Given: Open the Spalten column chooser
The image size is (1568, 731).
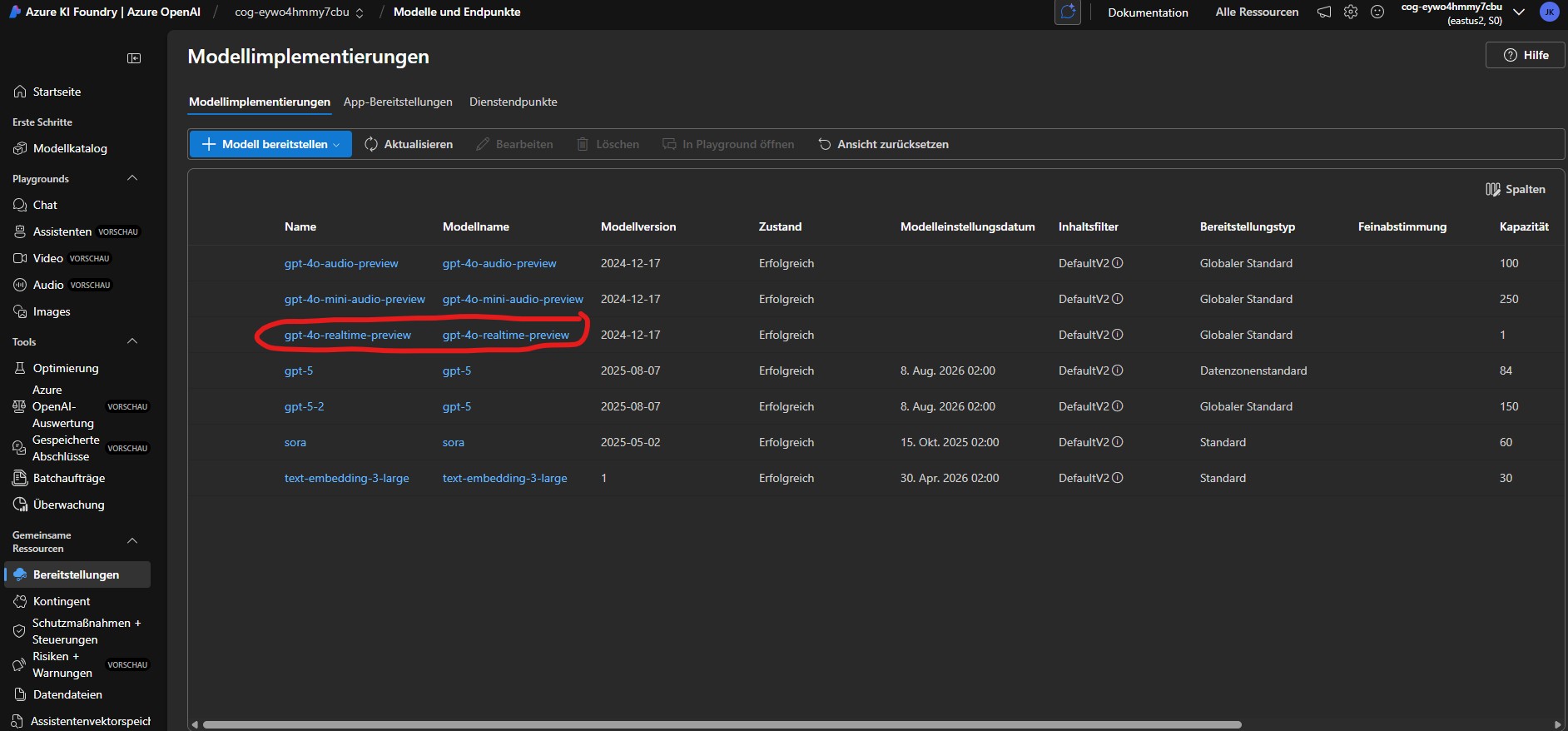Looking at the screenshot, I should [1516, 189].
